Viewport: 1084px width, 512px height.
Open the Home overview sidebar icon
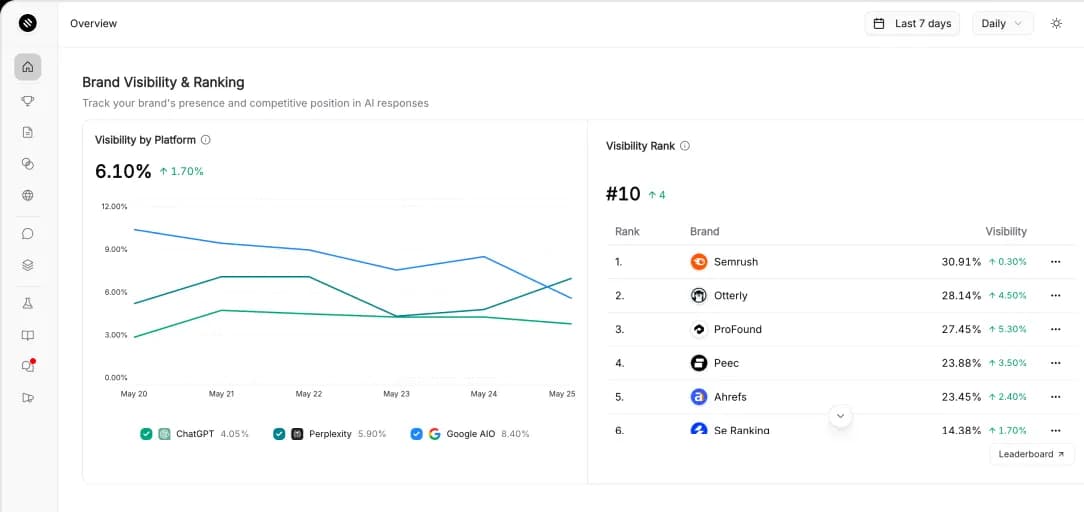(x=28, y=67)
